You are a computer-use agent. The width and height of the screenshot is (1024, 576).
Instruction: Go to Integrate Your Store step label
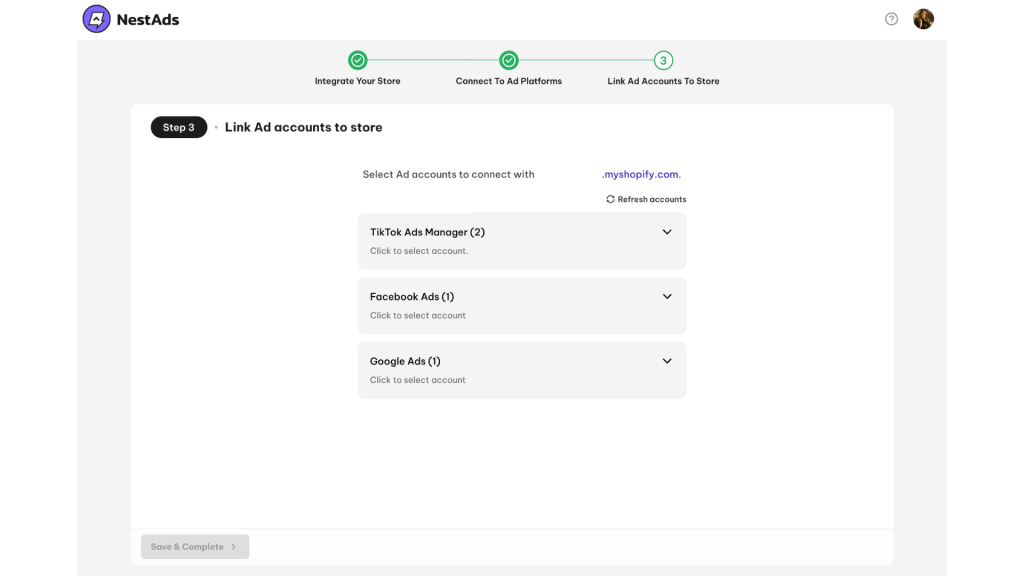[358, 81]
